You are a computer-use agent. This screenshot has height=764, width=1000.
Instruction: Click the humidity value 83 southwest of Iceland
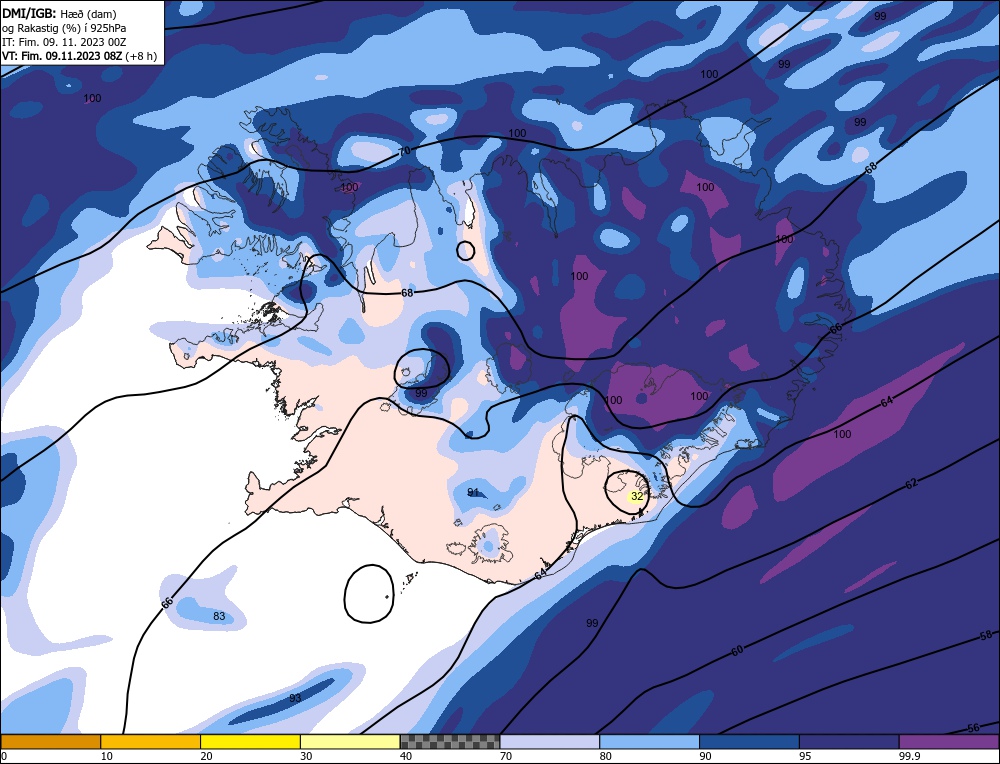click(219, 616)
